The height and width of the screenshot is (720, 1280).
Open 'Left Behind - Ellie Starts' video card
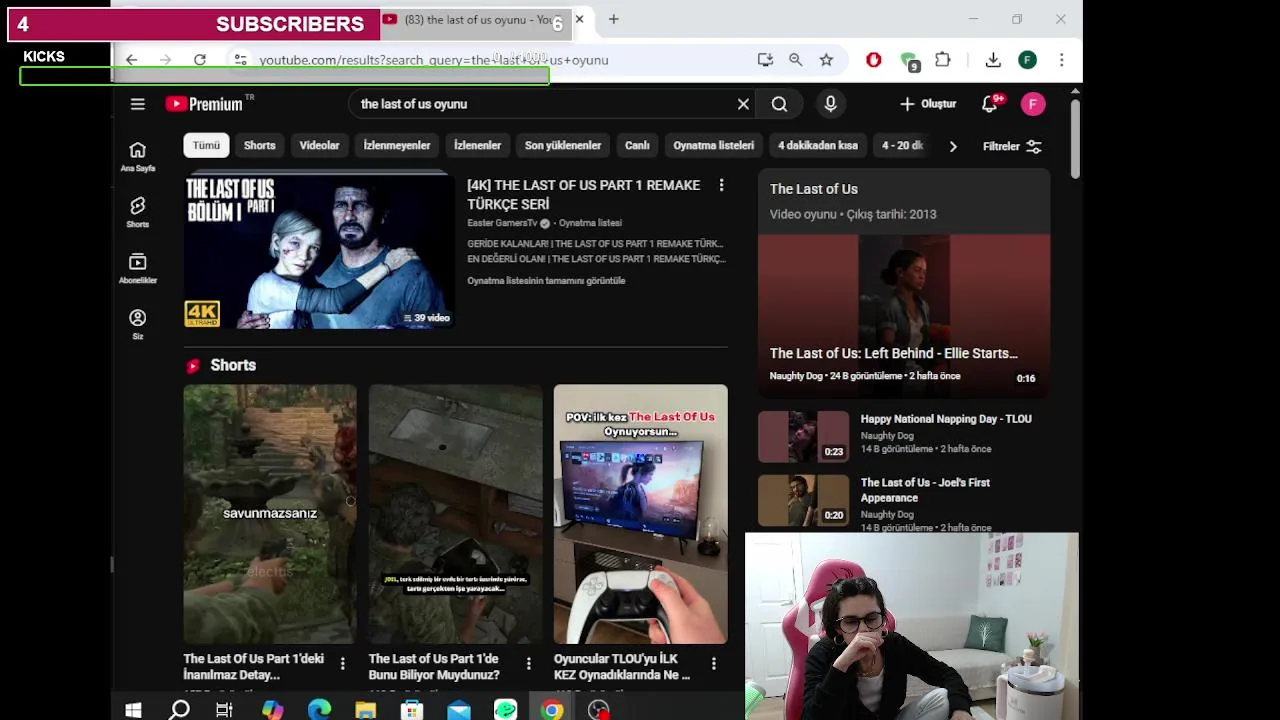[x=904, y=316]
